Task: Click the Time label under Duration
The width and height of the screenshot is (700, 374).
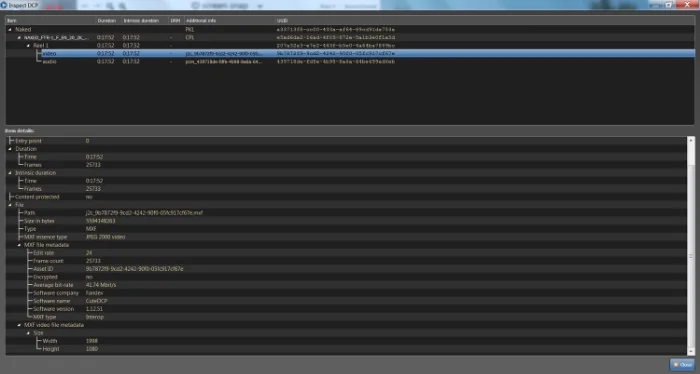Action: 30,157
